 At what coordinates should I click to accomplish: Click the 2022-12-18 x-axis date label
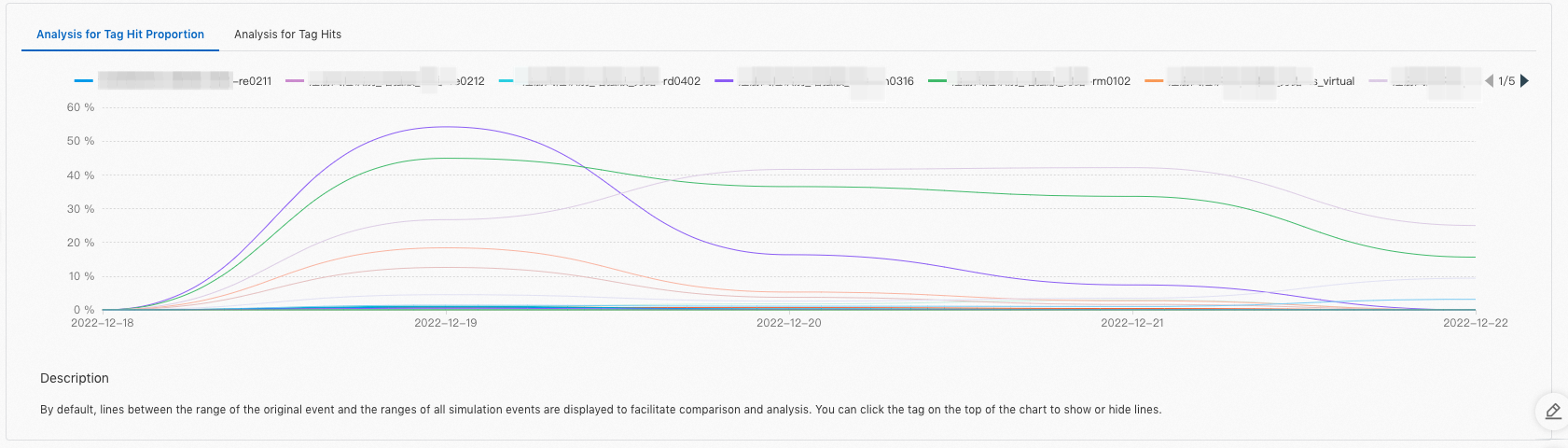point(103,323)
